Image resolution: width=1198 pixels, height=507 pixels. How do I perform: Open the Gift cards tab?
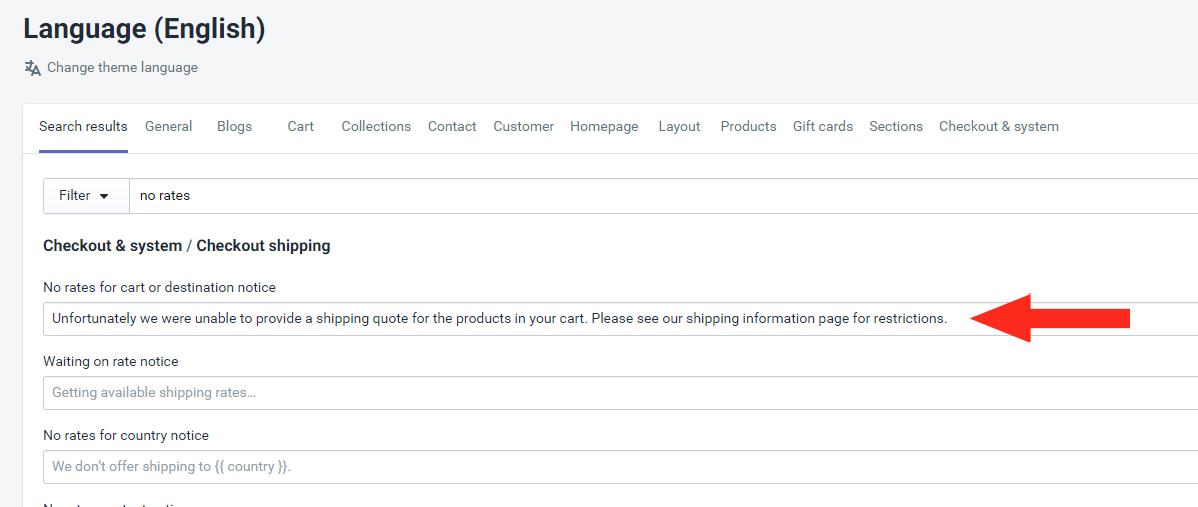[823, 127]
